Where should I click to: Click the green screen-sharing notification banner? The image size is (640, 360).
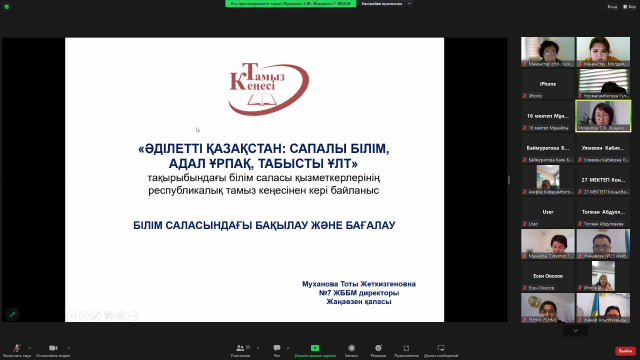tap(291, 4)
